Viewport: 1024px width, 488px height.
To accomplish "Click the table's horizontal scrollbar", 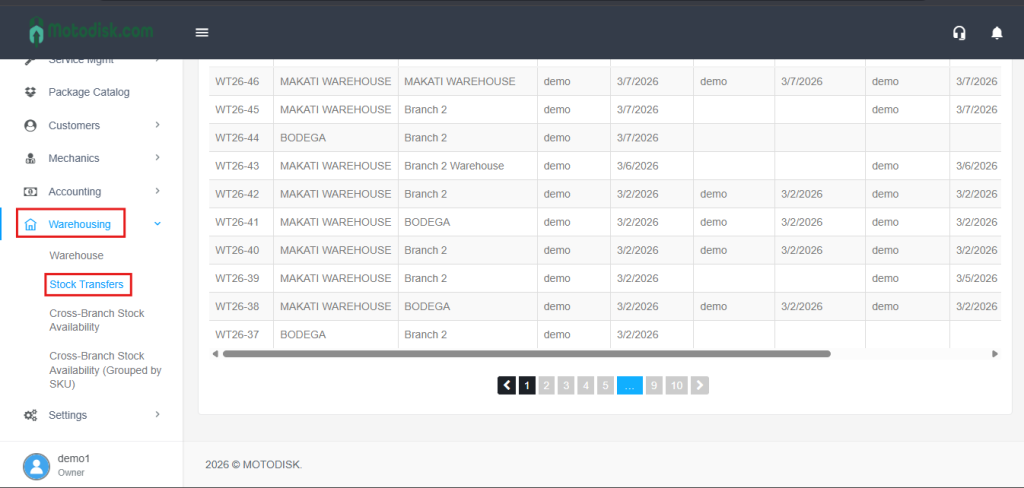I will 526,353.
